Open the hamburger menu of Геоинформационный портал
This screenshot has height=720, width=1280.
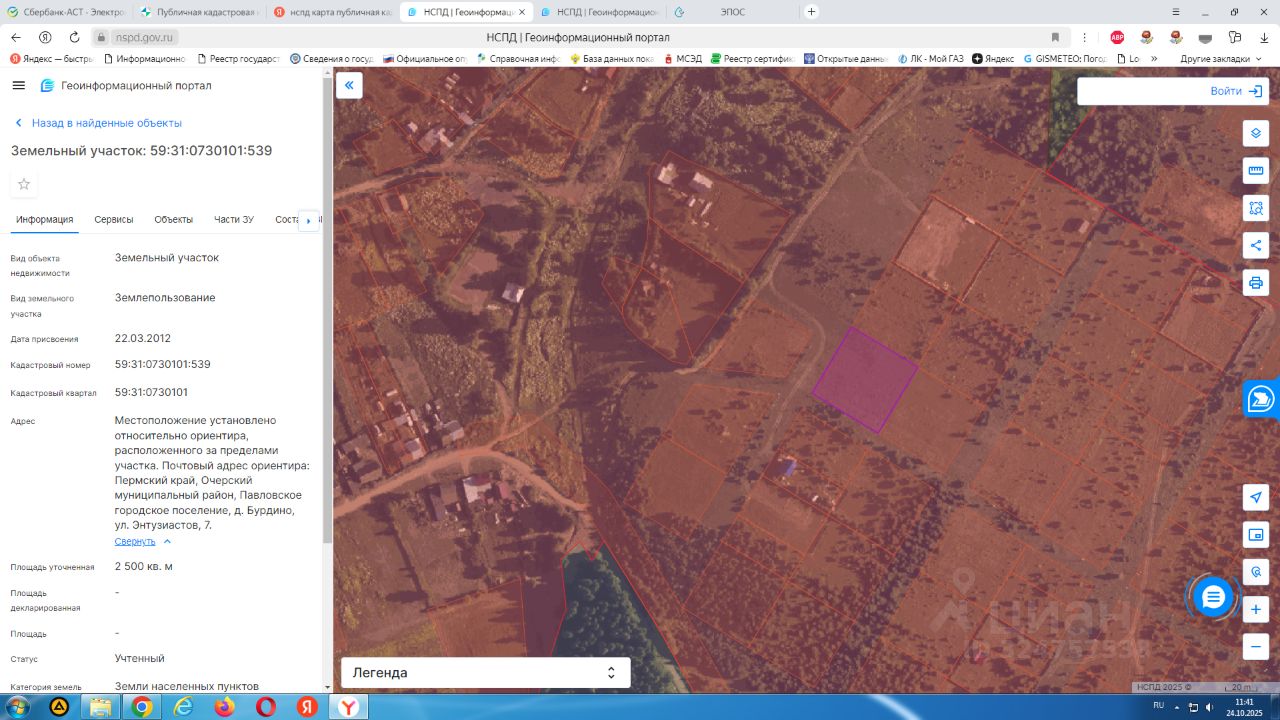tap(18, 85)
